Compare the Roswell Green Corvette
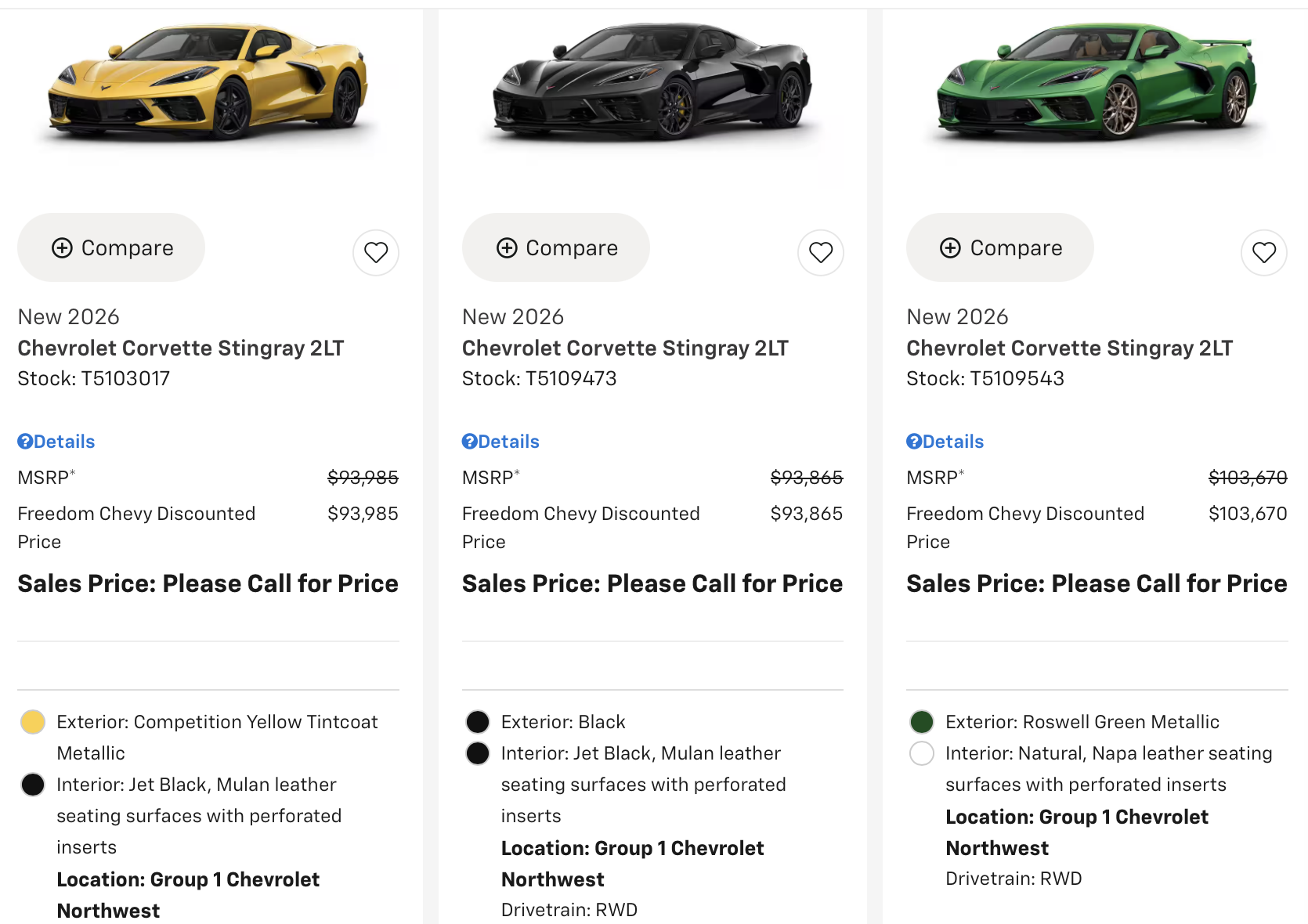 (x=1000, y=247)
